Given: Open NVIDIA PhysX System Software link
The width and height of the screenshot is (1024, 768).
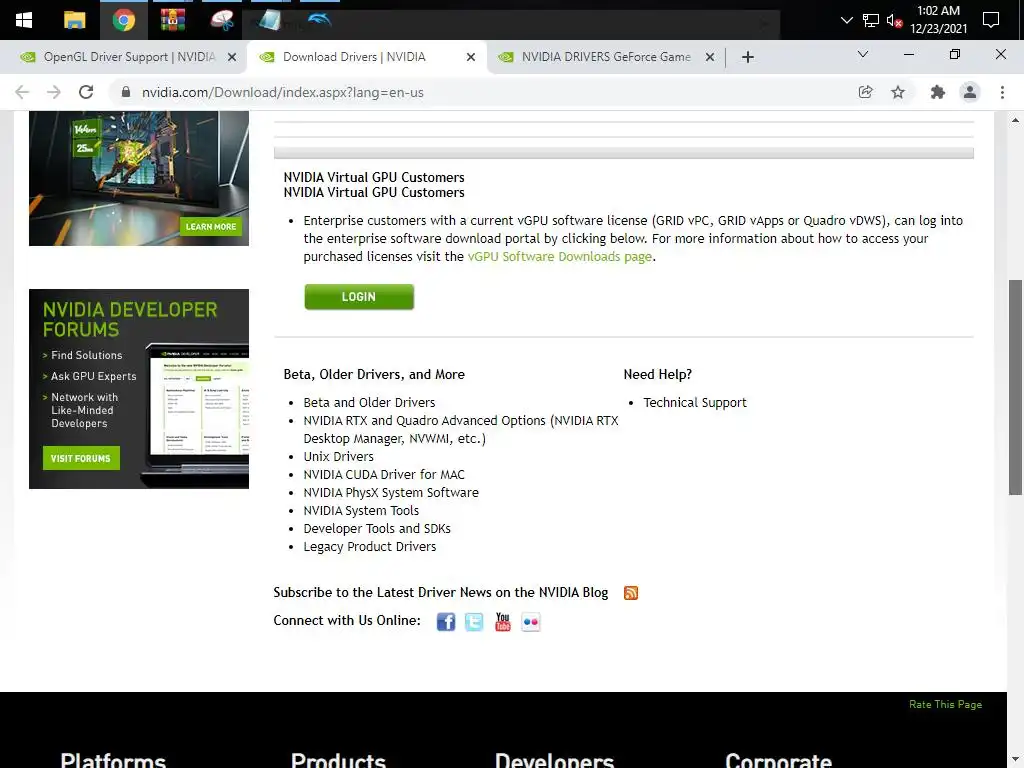Looking at the screenshot, I should click(391, 492).
